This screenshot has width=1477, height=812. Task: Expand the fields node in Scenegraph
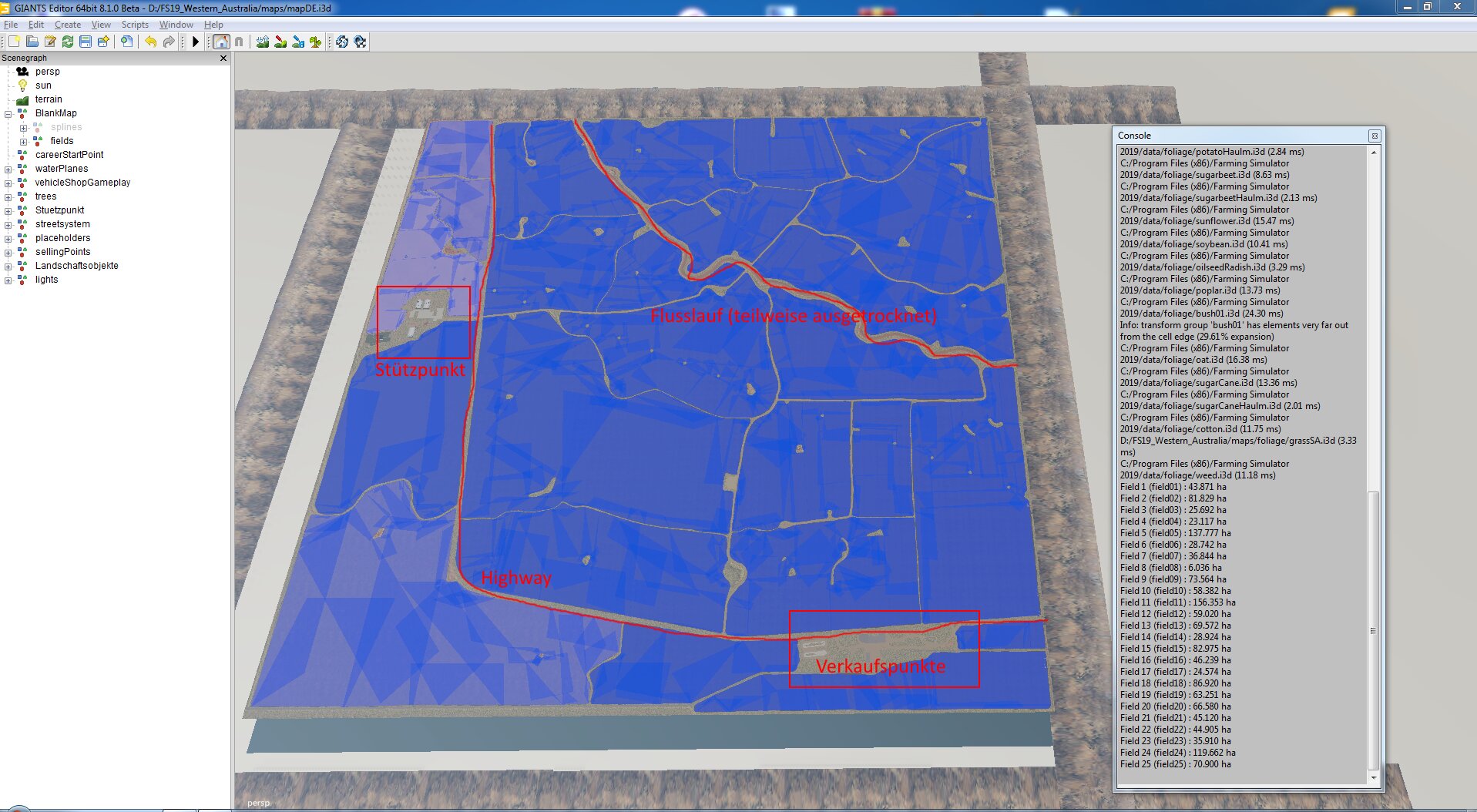pos(23,142)
